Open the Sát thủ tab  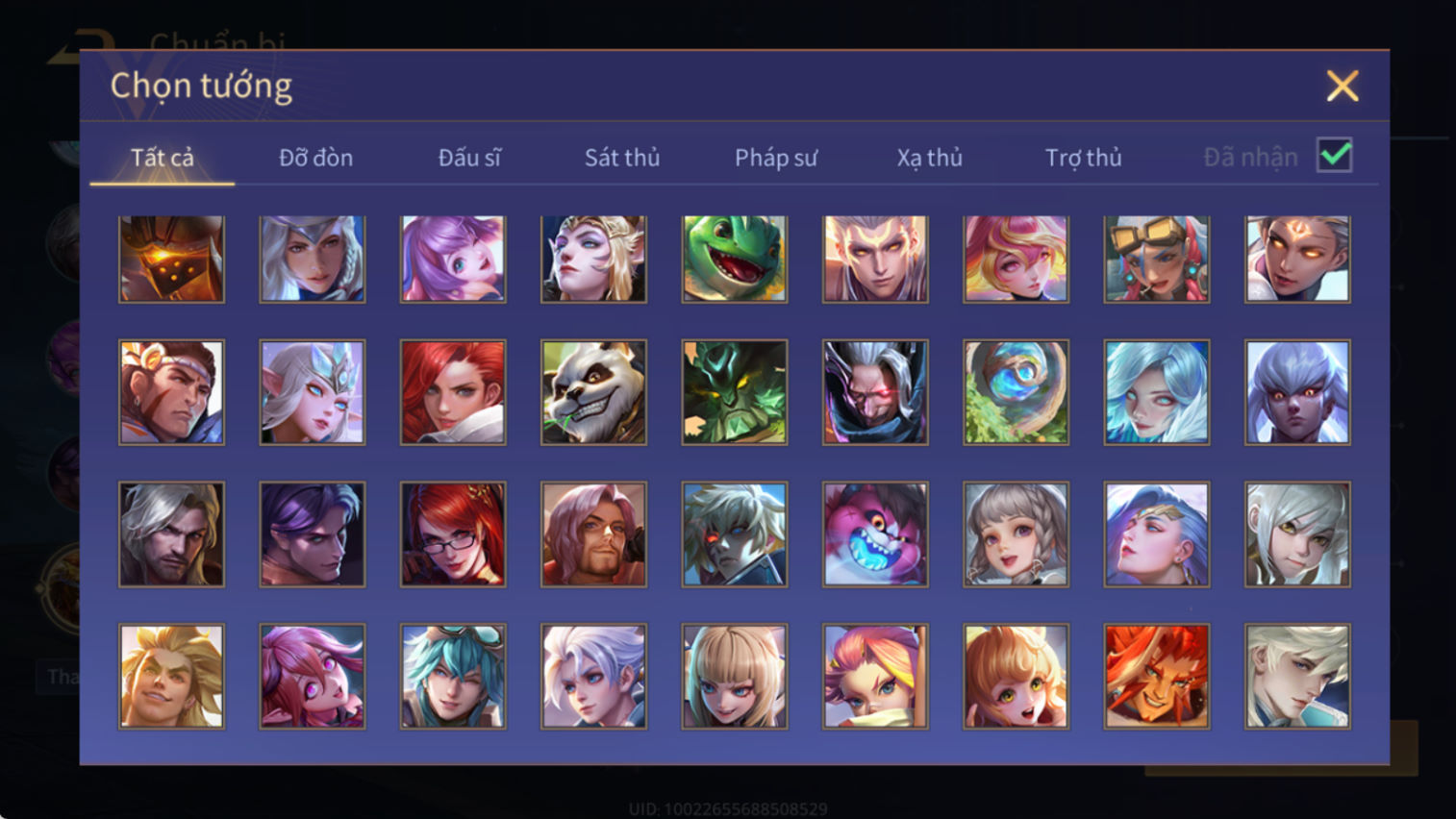tap(622, 158)
